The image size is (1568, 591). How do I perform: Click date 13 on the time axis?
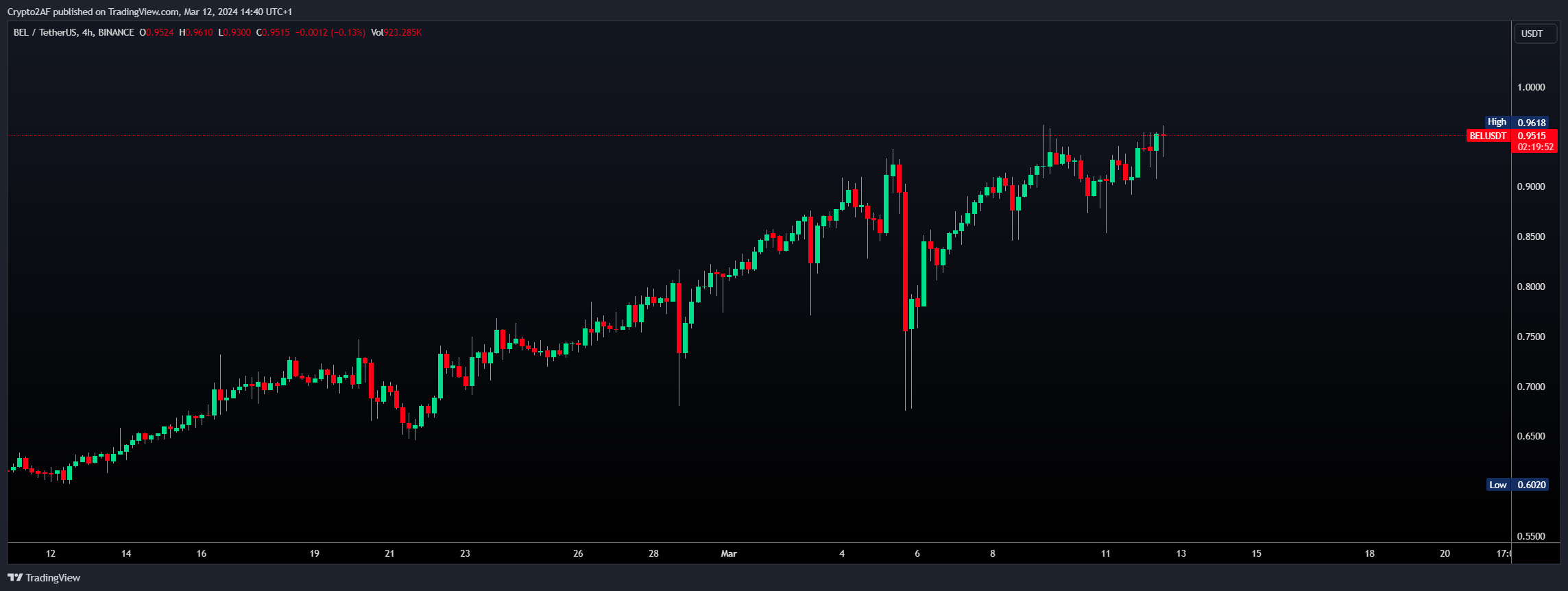coord(1181,553)
